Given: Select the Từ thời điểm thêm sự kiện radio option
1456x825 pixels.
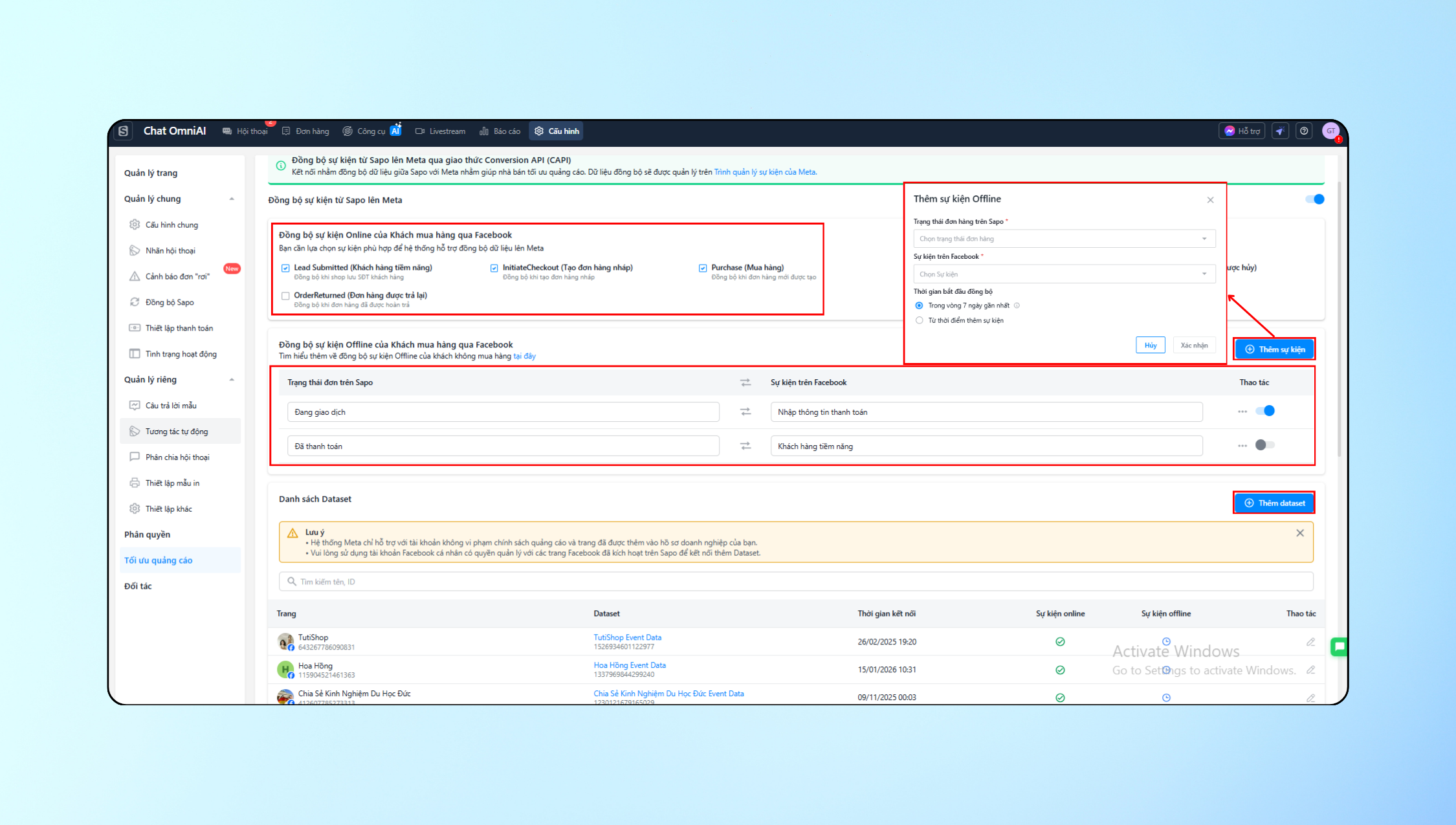Looking at the screenshot, I should click(919, 320).
